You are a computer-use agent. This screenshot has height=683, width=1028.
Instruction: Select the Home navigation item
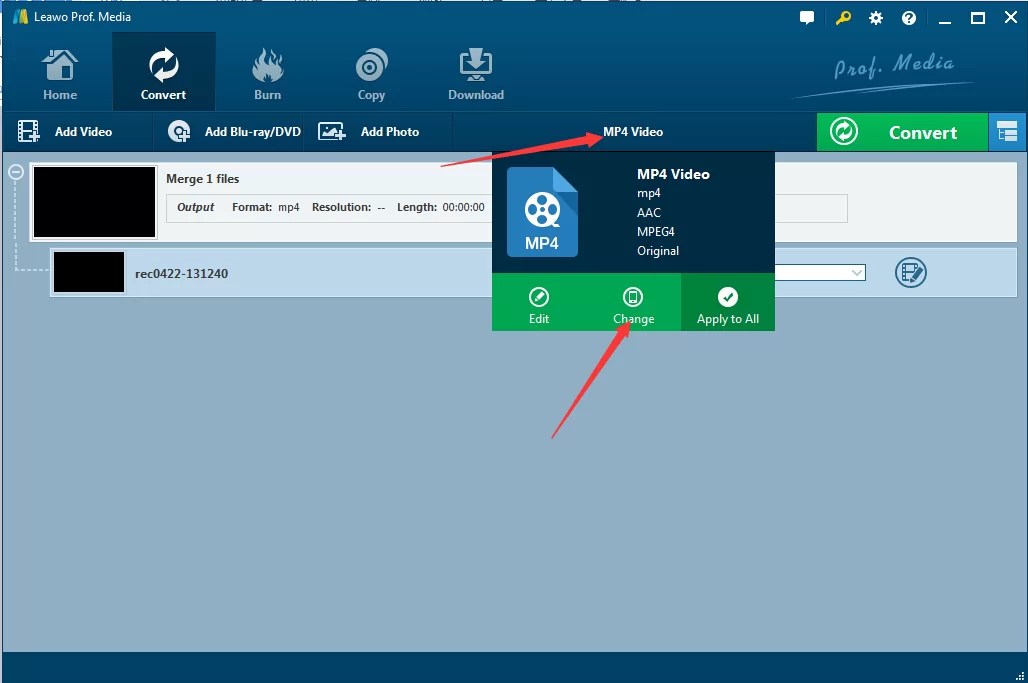tap(59, 71)
